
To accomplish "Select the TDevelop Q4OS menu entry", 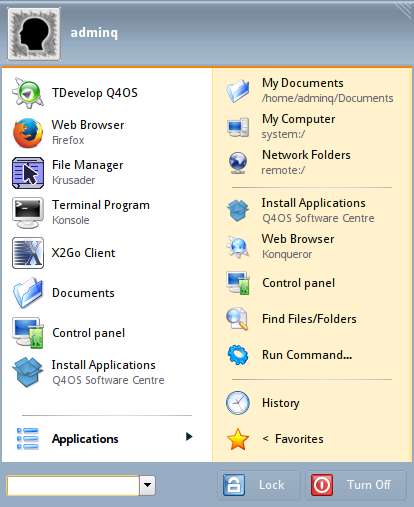I will pos(107,93).
